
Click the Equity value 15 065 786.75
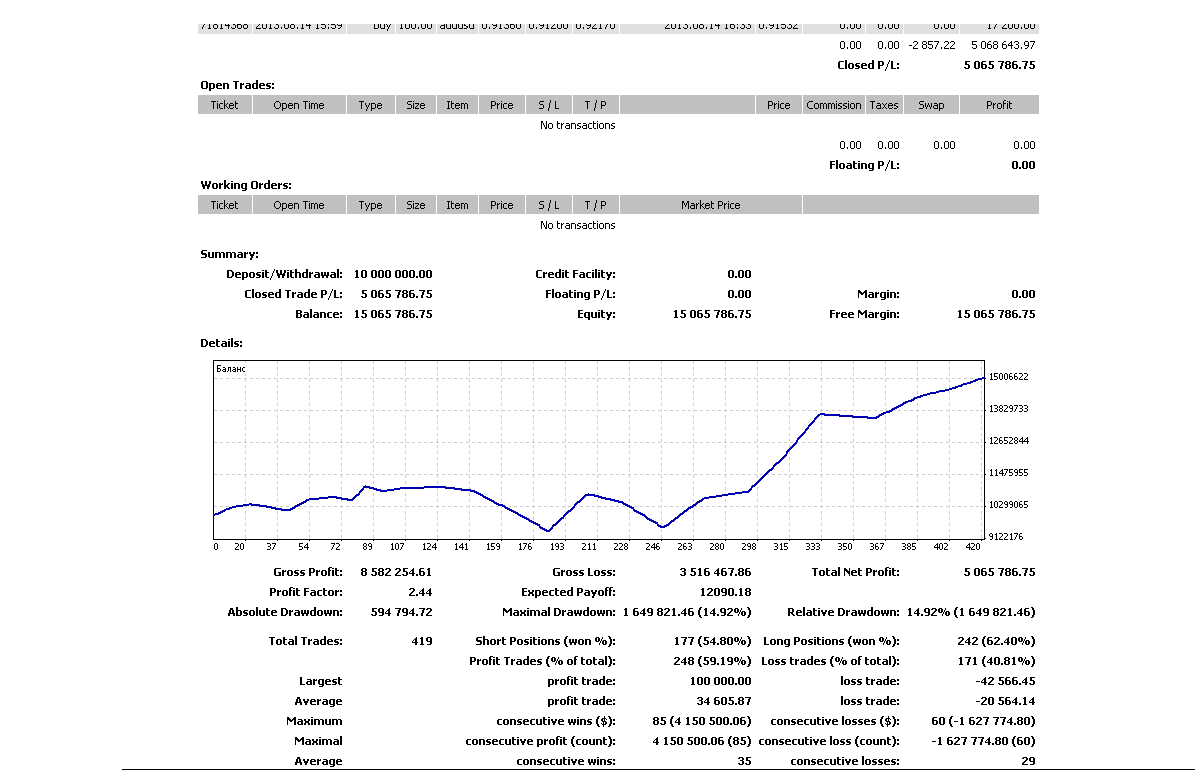pyautogui.click(x=712, y=314)
